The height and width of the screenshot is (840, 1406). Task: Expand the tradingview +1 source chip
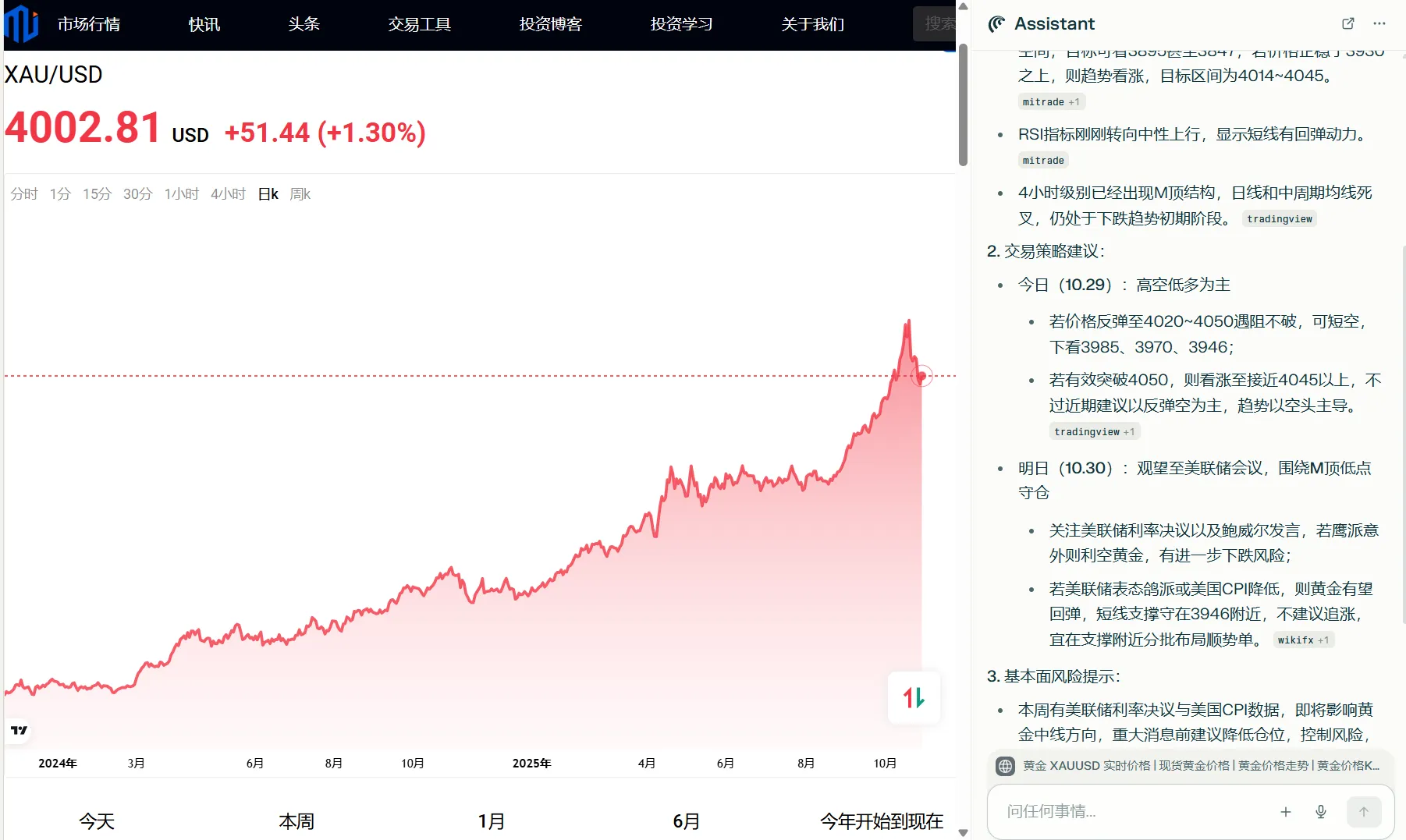1094,432
